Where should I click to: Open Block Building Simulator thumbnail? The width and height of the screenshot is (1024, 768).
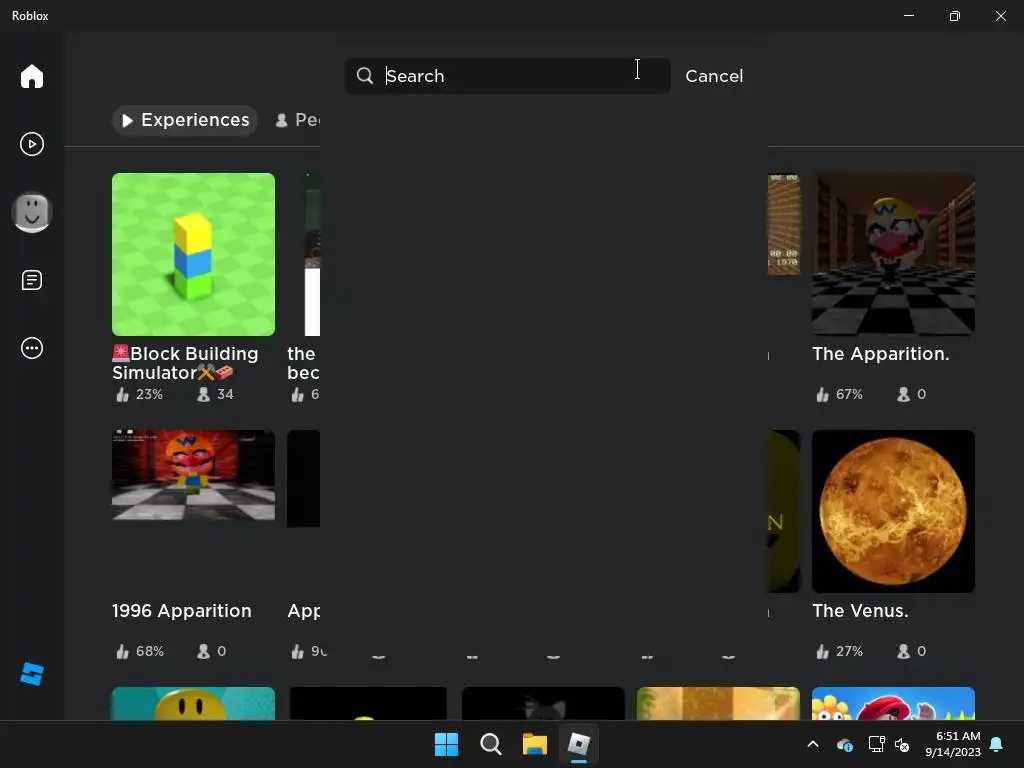pyautogui.click(x=193, y=254)
